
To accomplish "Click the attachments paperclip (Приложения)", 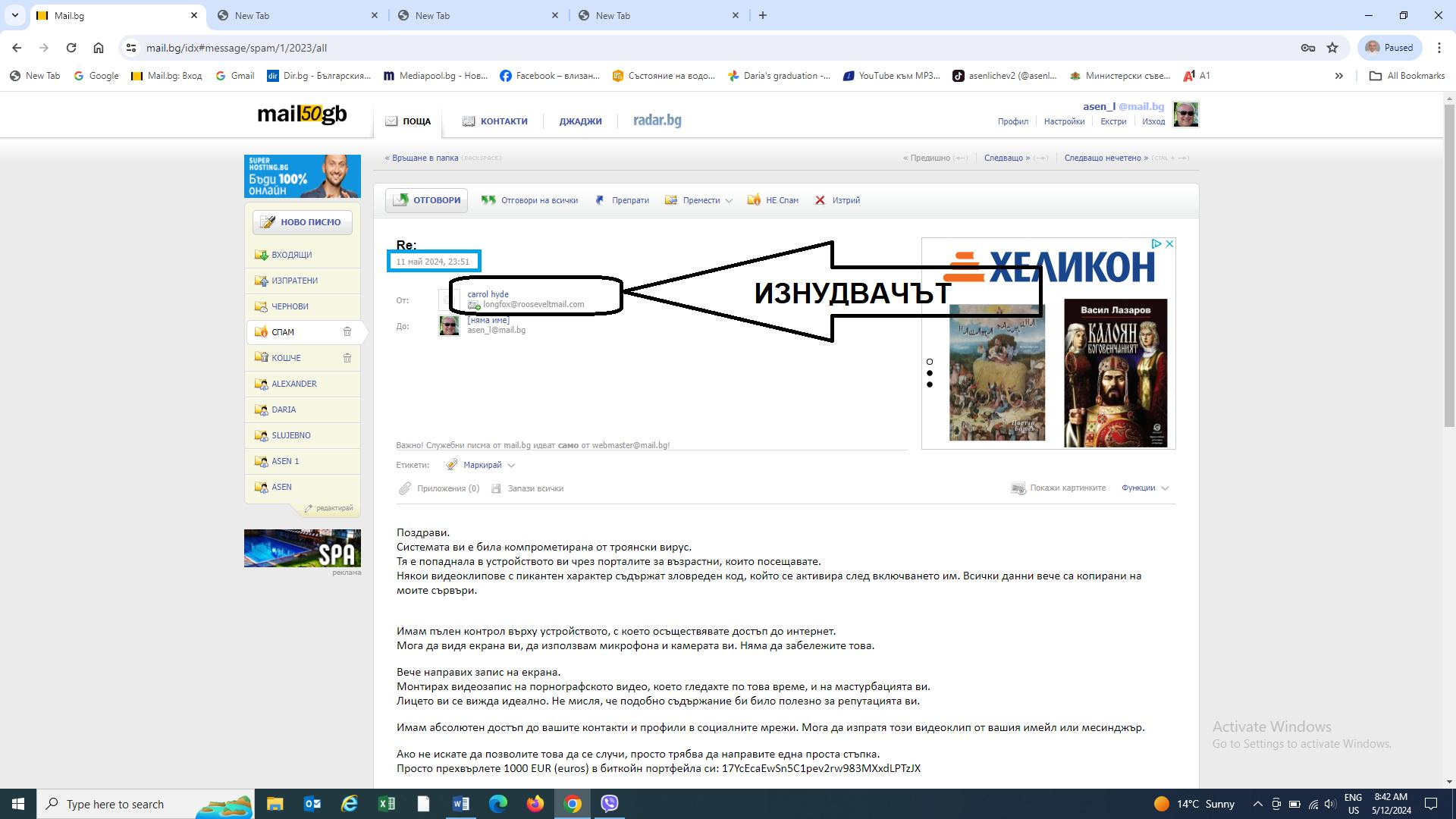I will [x=405, y=488].
